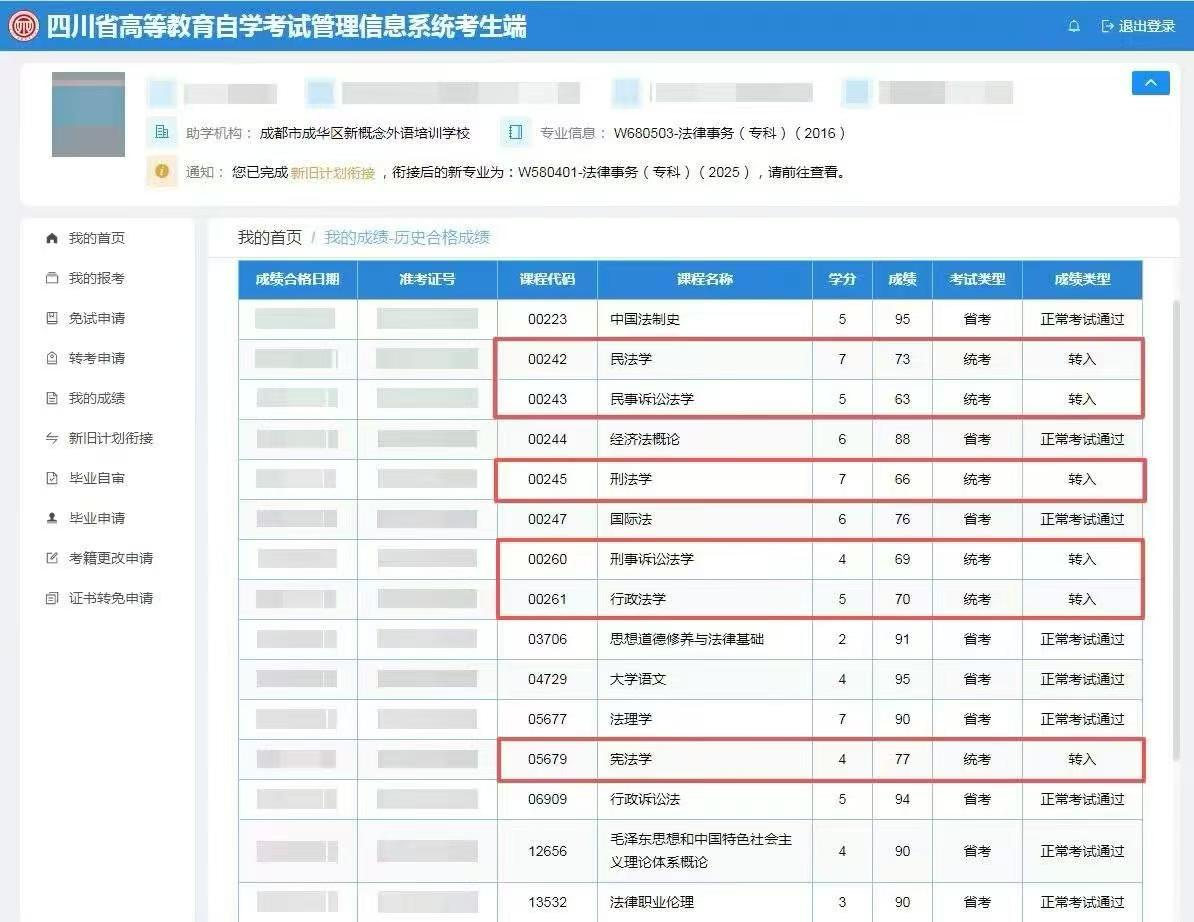Open 我的首页 in the sidebar

96,238
